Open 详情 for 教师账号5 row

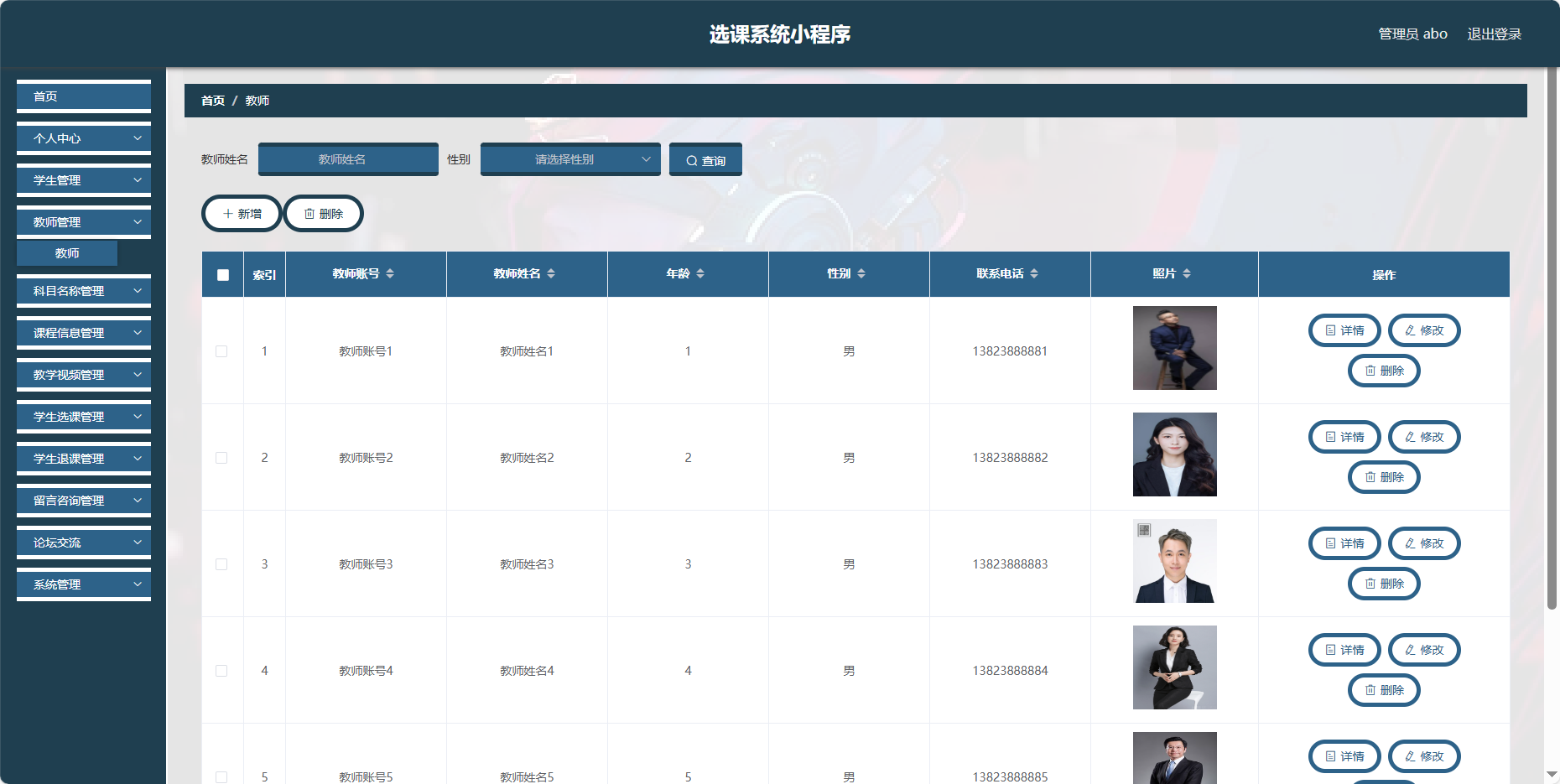click(x=1344, y=756)
